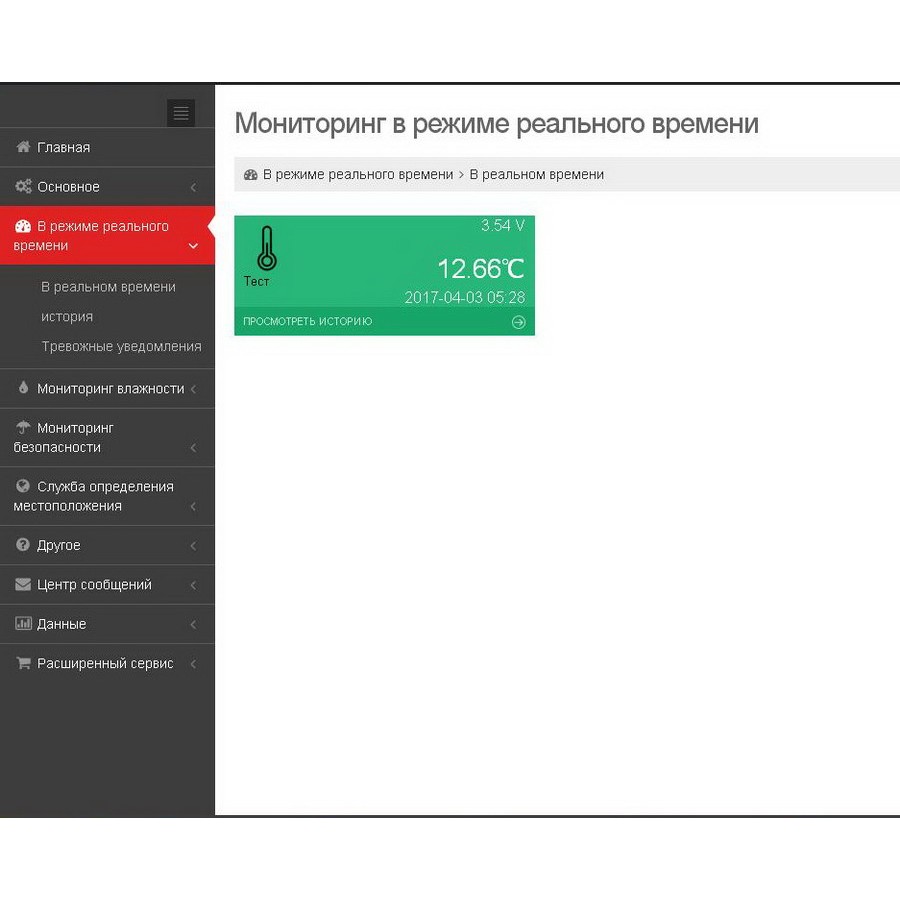The height and width of the screenshot is (900, 900).
Task: Open the история submenu item
Action: [67, 317]
